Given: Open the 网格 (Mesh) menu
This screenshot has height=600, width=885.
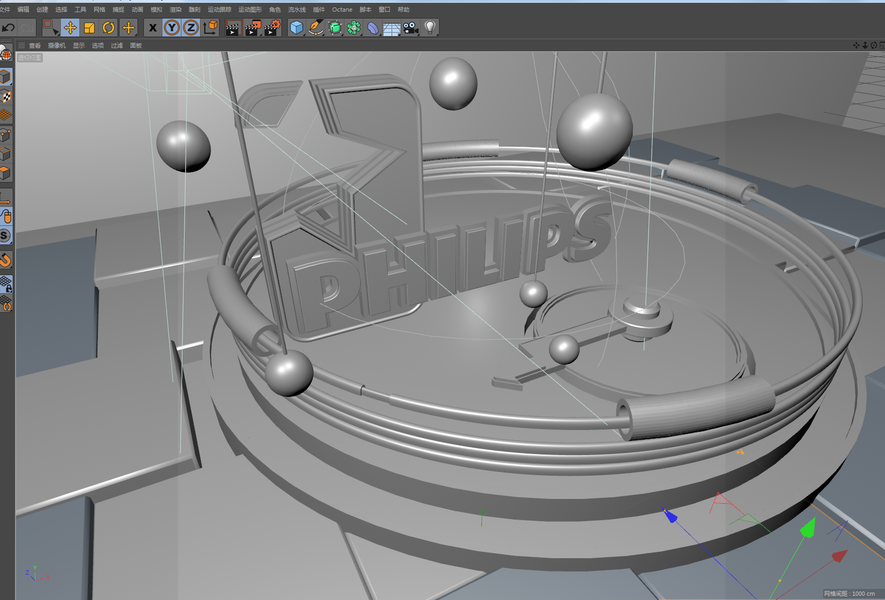Looking at the screenshot, I should (x=99, y=10).
